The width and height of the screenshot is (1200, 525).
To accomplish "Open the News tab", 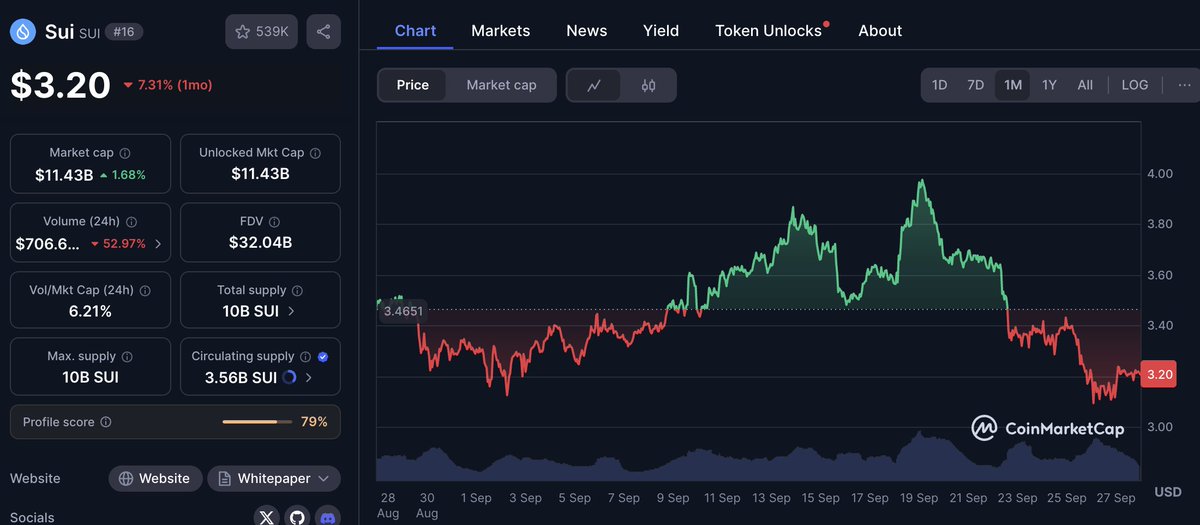I will [587, 31].
